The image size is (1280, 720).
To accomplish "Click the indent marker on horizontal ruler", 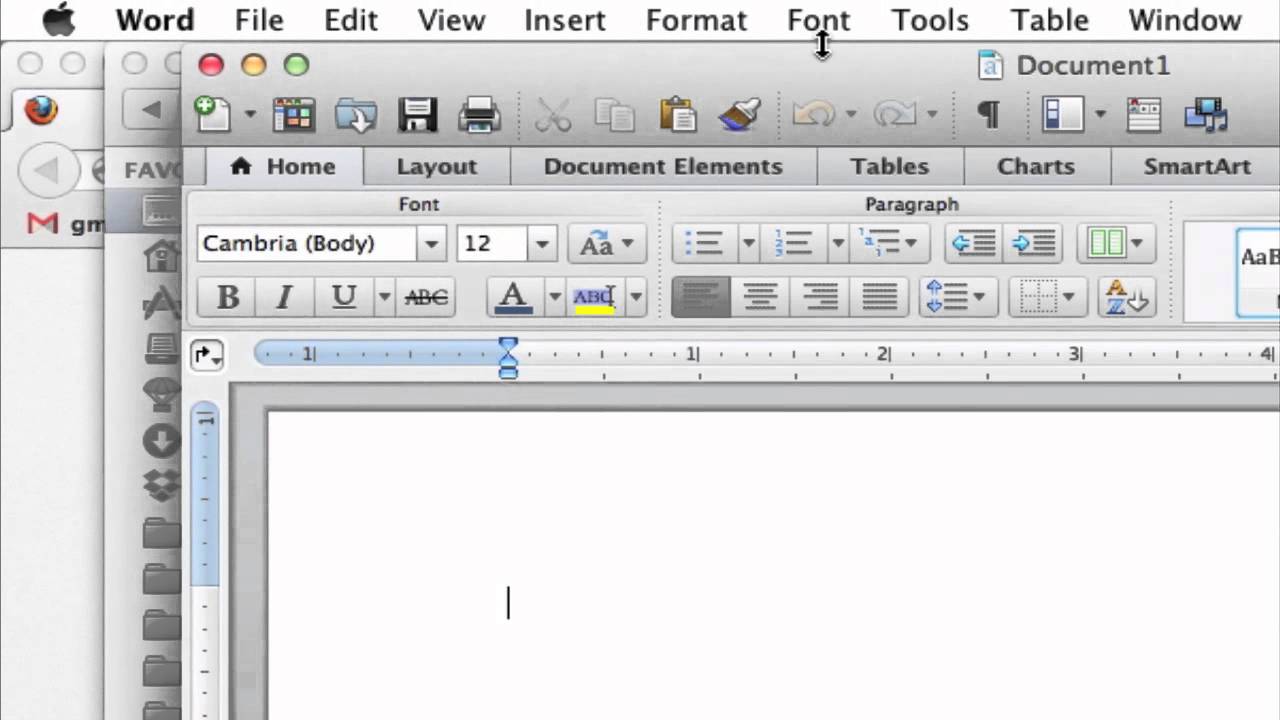I will coord(508,357).
